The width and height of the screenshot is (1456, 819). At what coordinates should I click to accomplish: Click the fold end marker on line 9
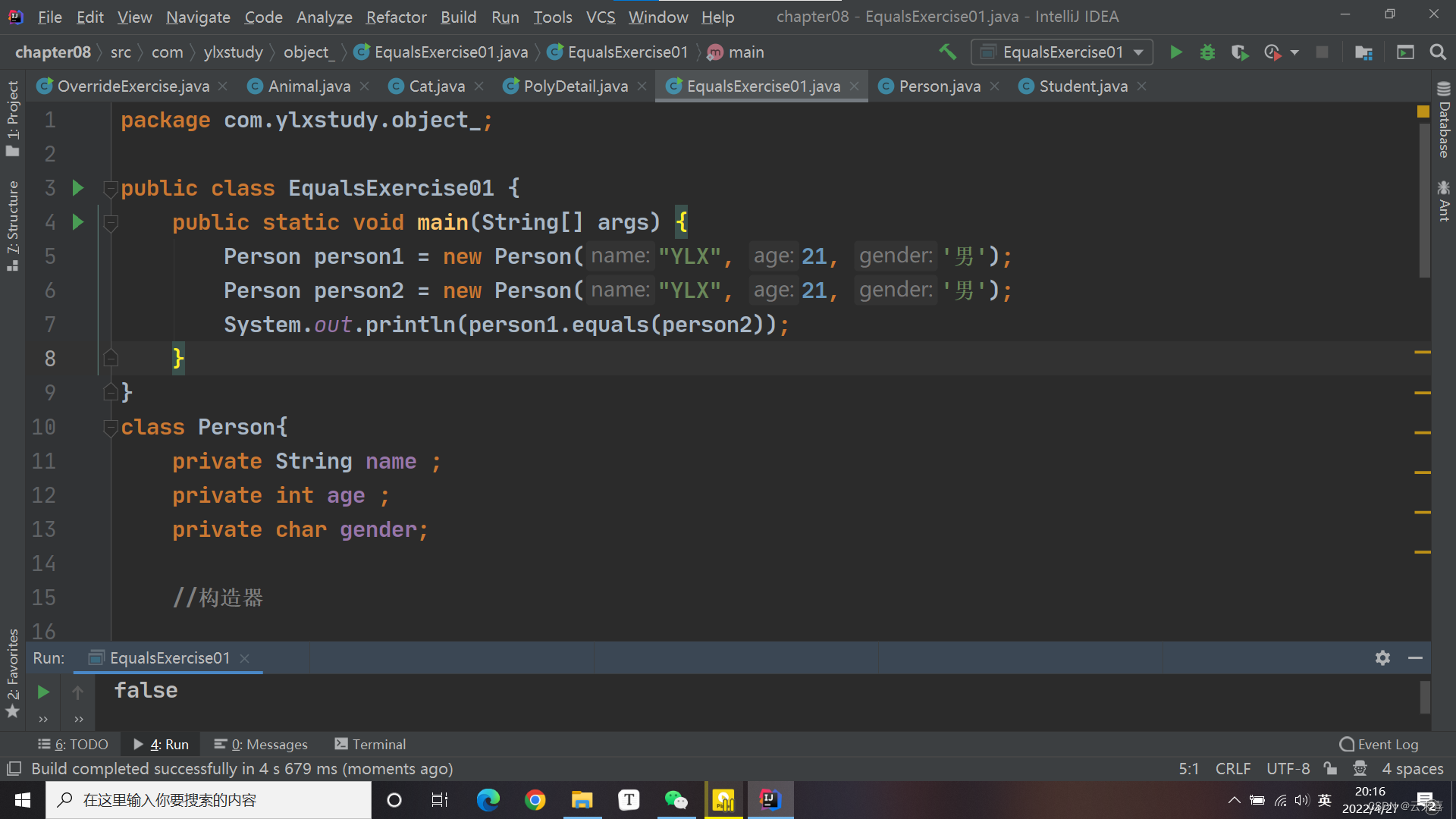(x=111, y=392)
